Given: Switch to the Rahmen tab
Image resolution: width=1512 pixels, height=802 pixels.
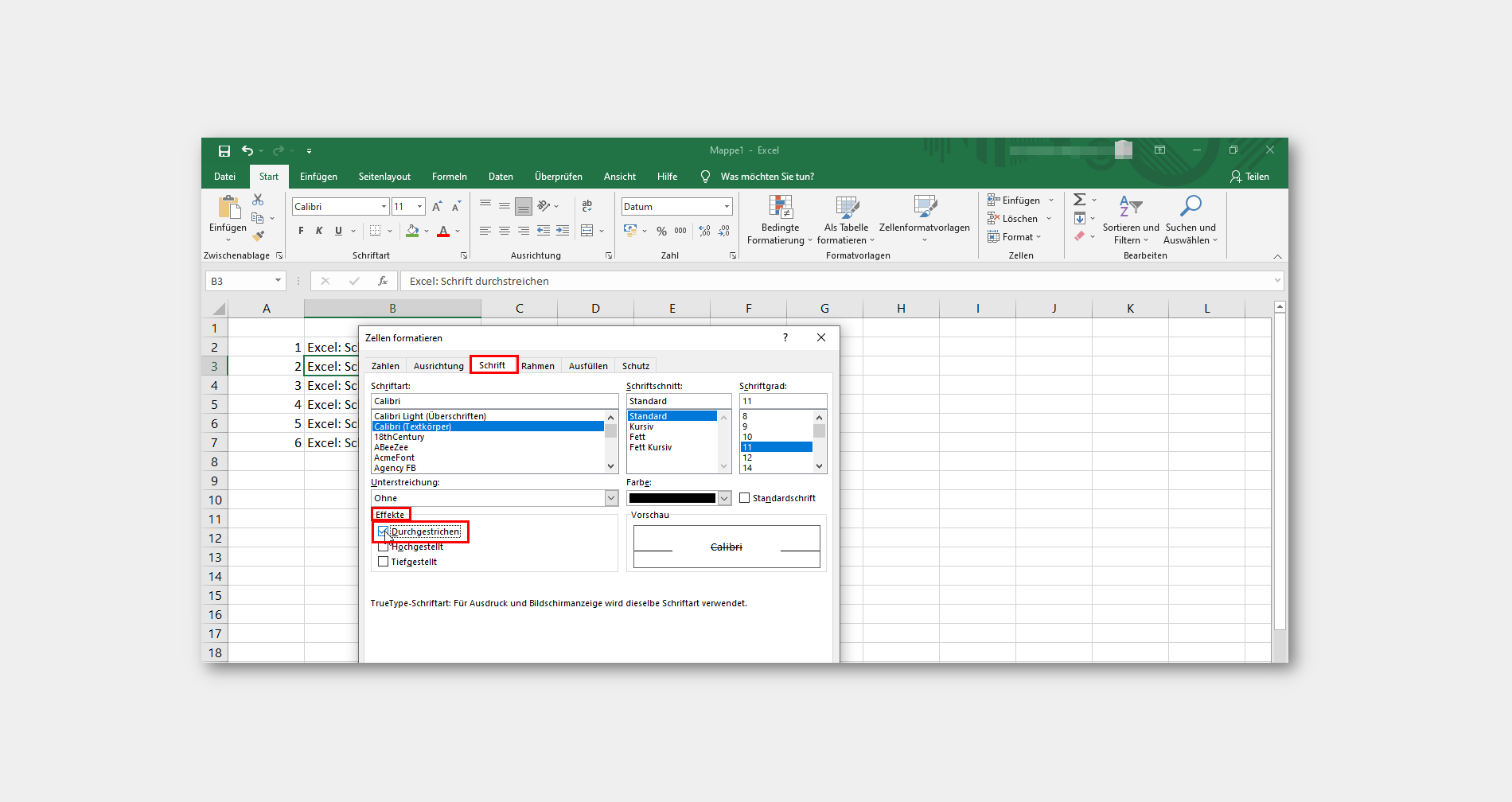Looking at the screenshot, I should pyautogui.click(x=538, y=366).
